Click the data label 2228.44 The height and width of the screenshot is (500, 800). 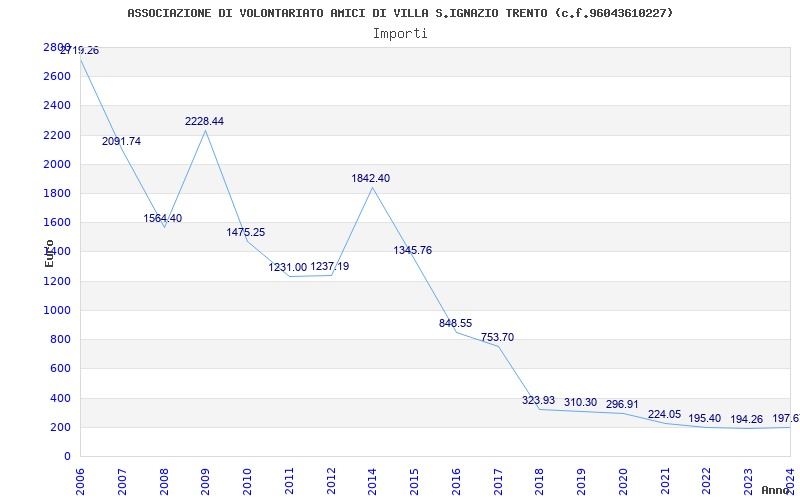(204, 121)
